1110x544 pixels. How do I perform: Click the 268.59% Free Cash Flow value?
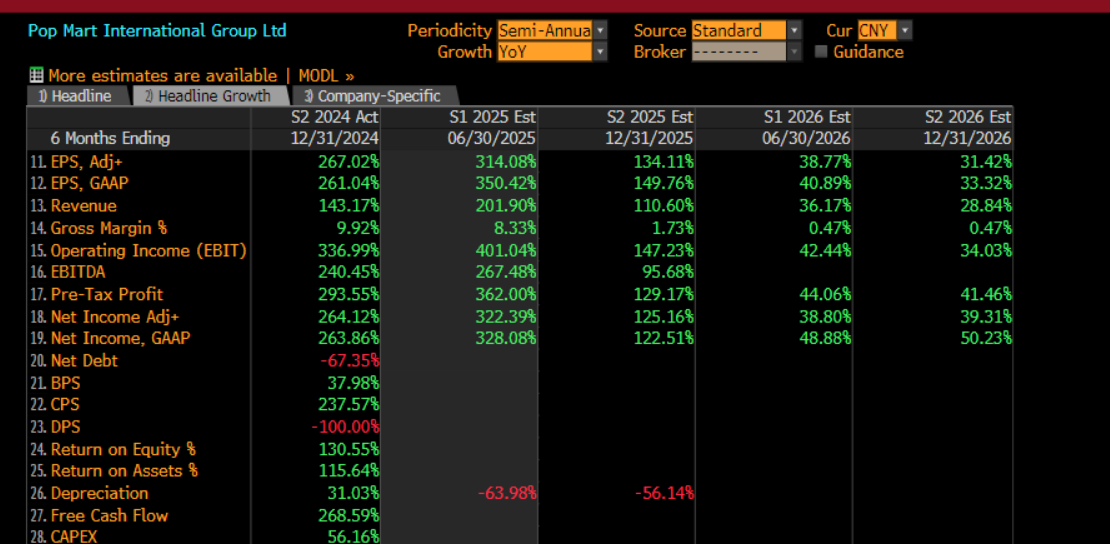[348, 515]
